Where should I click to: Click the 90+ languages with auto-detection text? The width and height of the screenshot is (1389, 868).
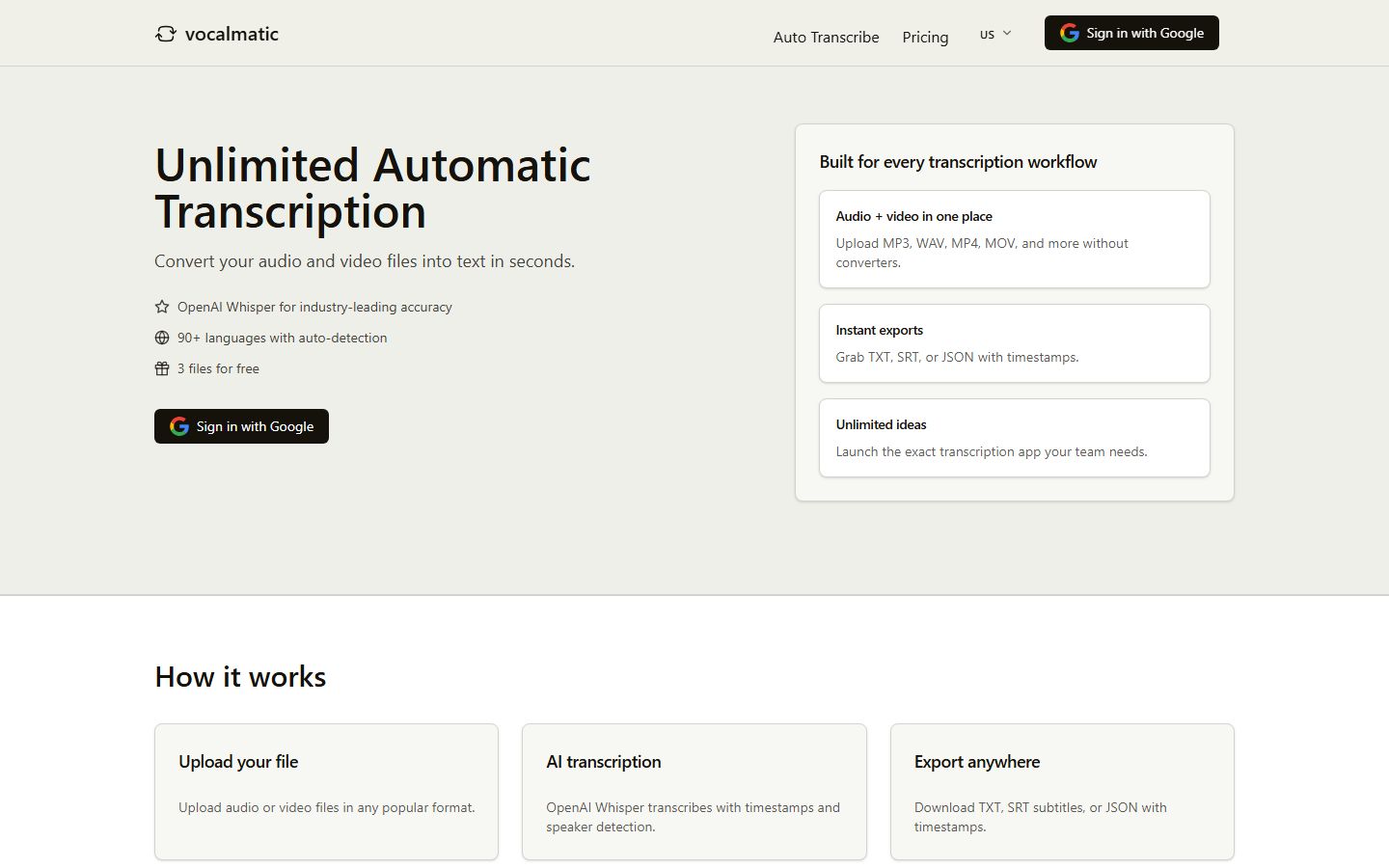(282, 338)
